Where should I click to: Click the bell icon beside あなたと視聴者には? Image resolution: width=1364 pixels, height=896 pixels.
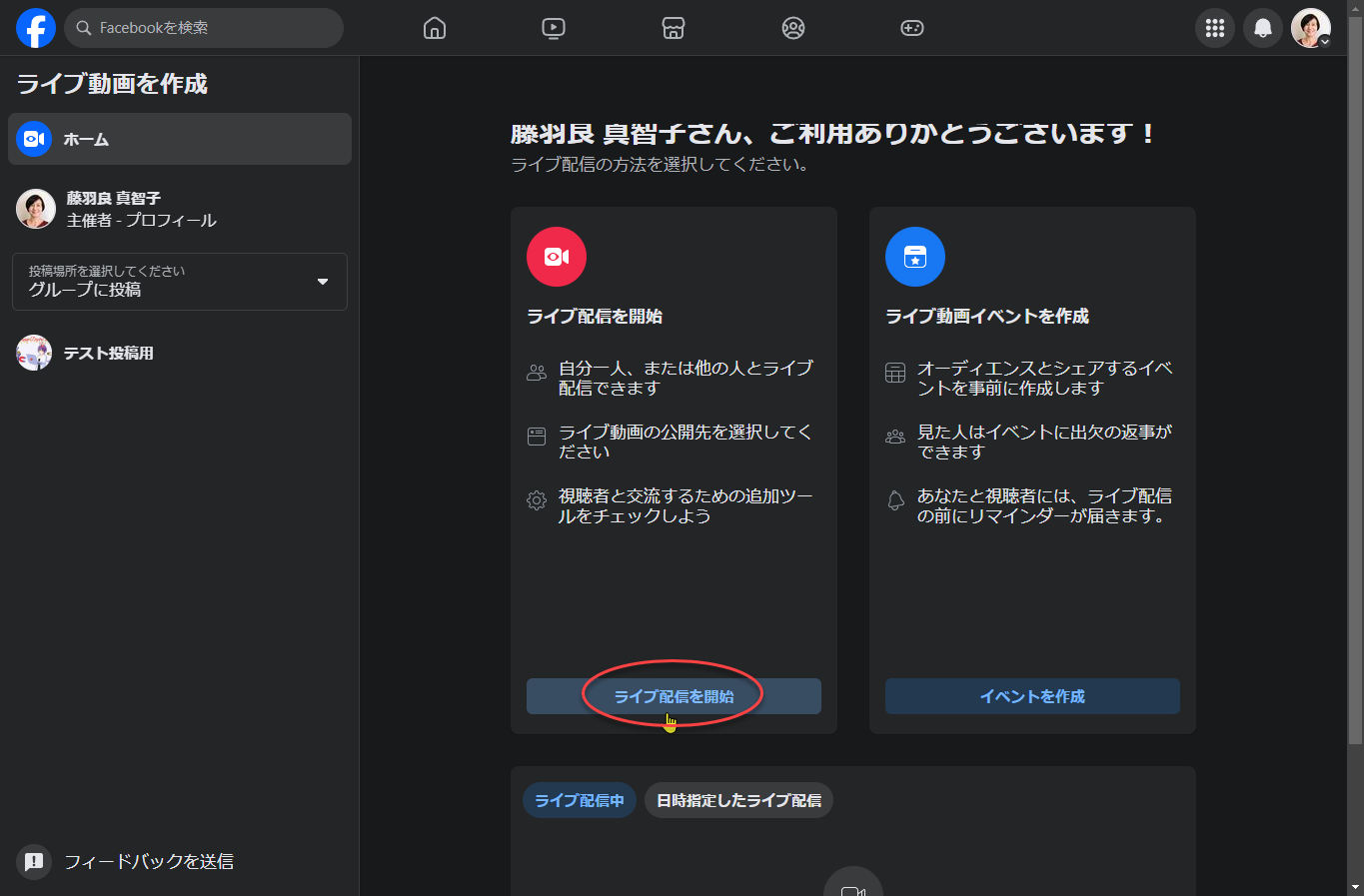point(895,500)
